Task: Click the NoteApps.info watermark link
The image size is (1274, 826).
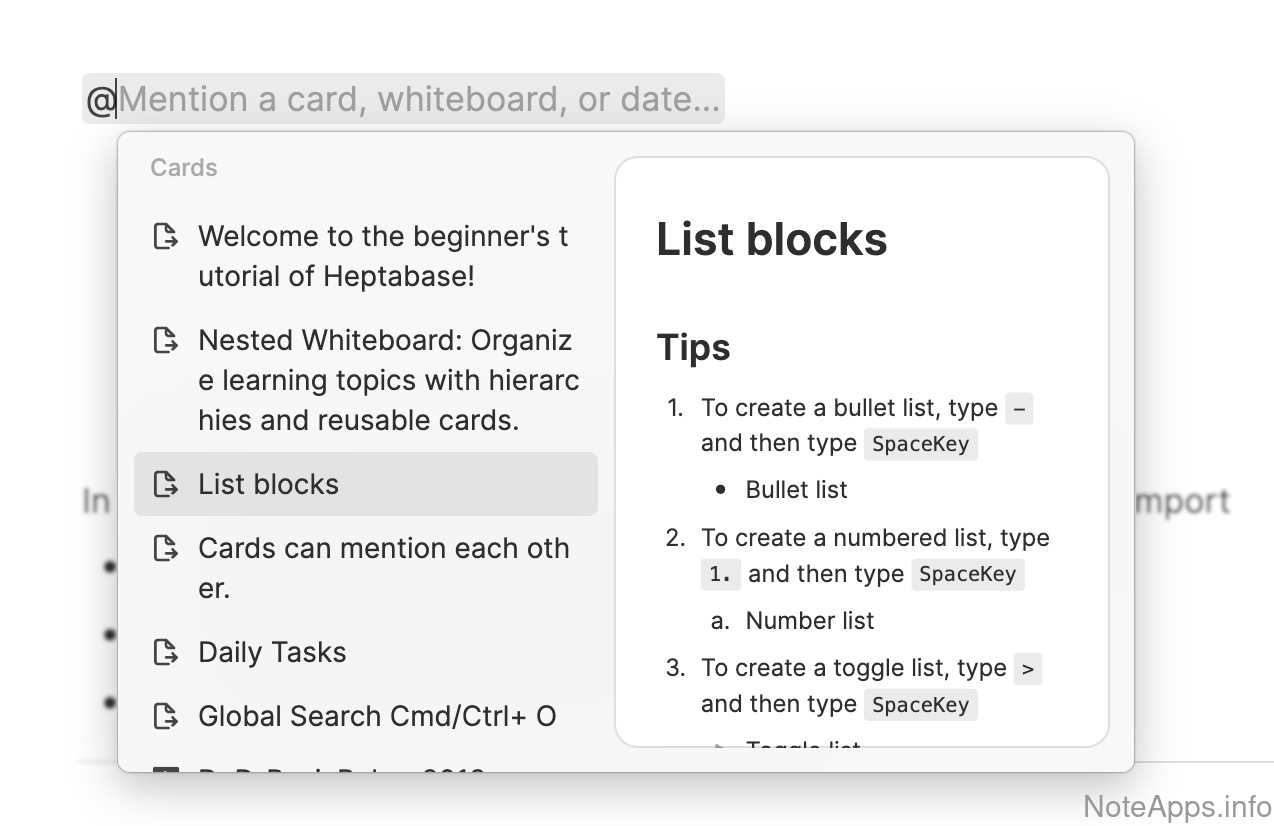Action: tap(1177, 806)
